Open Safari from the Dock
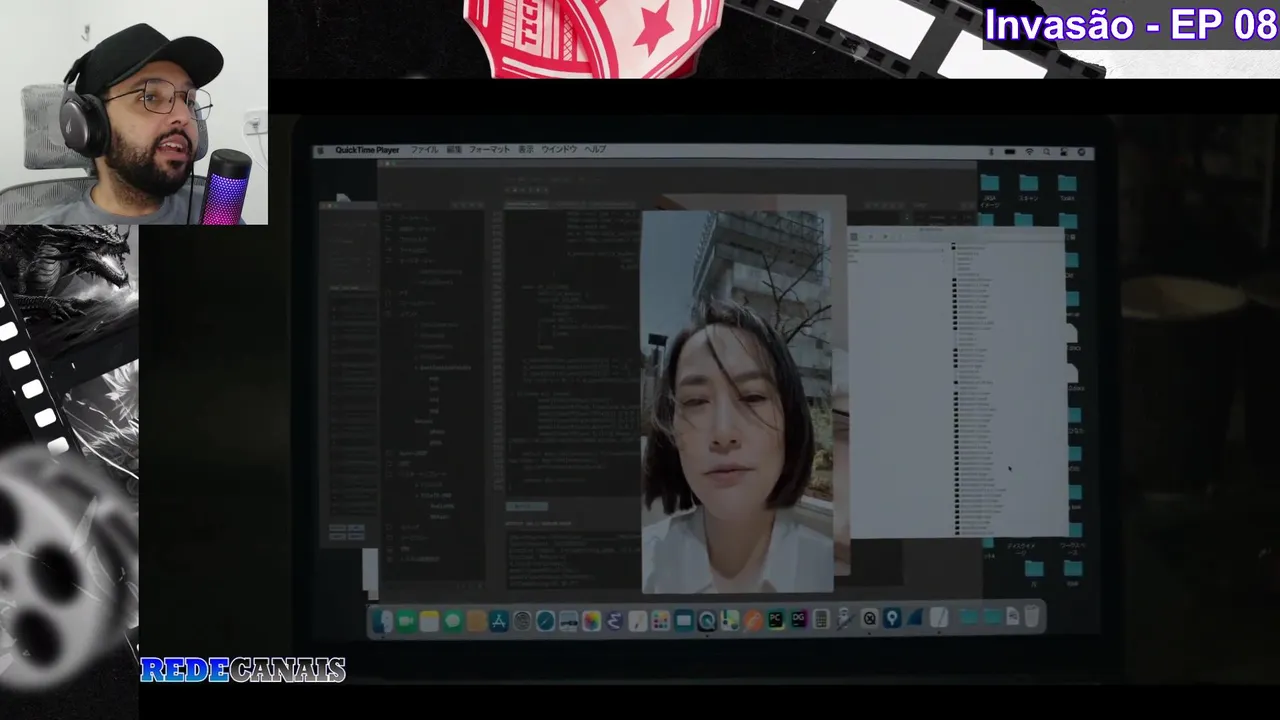This screenshot has width=1280, height=720. tap(545, 620)
